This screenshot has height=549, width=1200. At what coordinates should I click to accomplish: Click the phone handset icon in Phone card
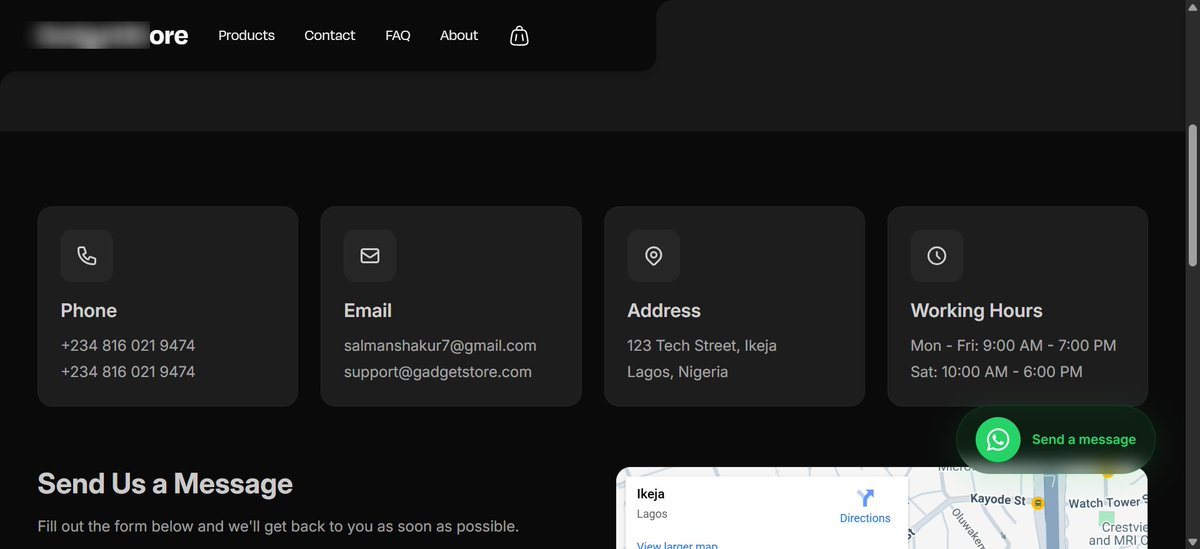[87, 256]
